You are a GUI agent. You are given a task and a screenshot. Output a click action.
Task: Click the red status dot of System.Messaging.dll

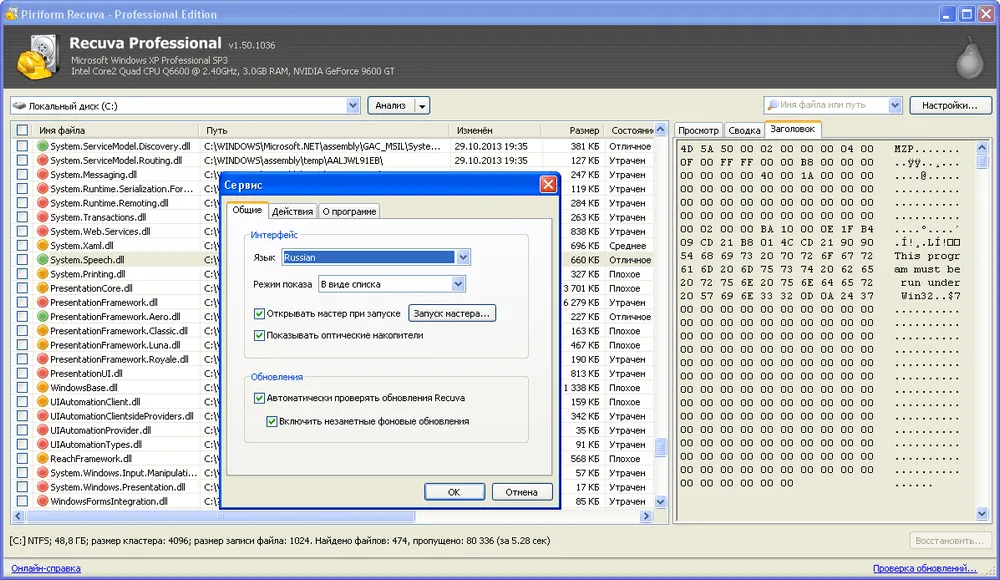coord(43,175)
